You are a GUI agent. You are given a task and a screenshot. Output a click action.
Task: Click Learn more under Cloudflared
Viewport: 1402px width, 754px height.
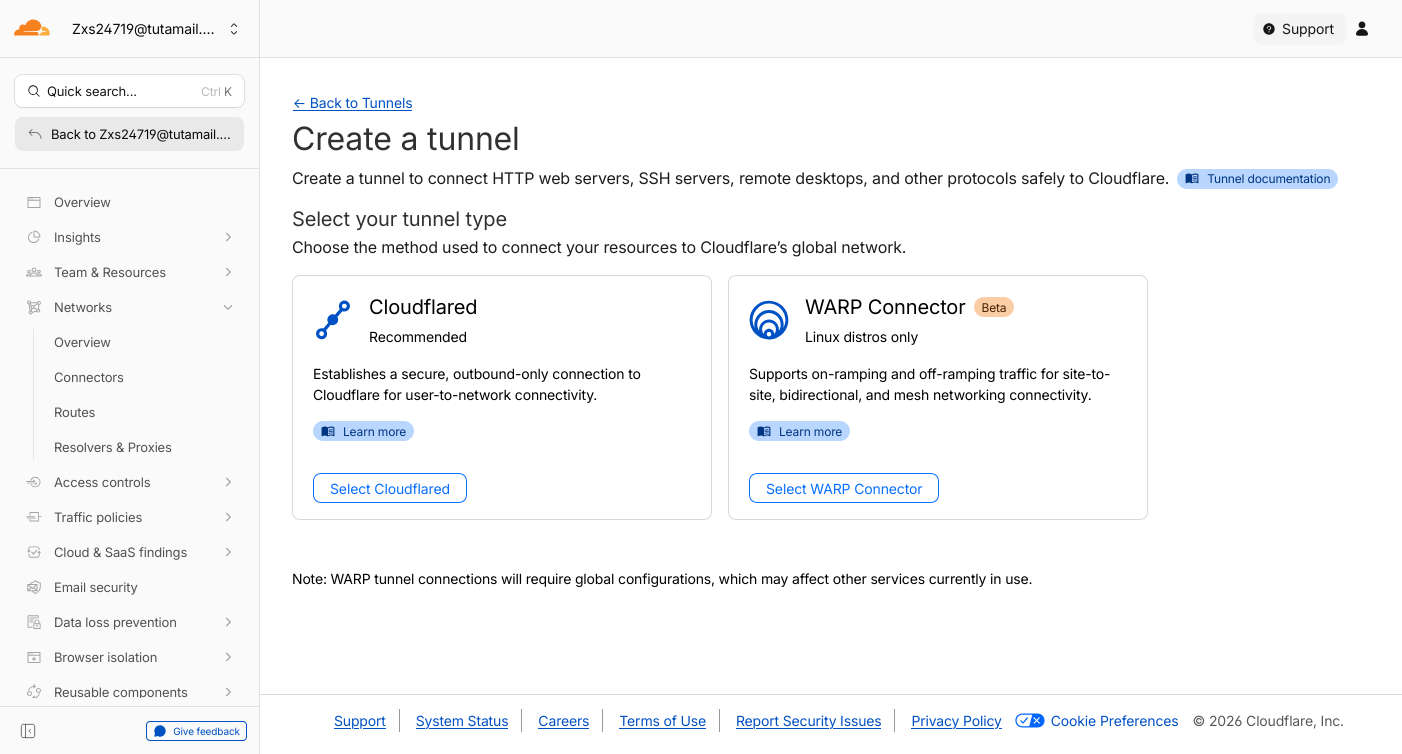[x=363, y=432]
